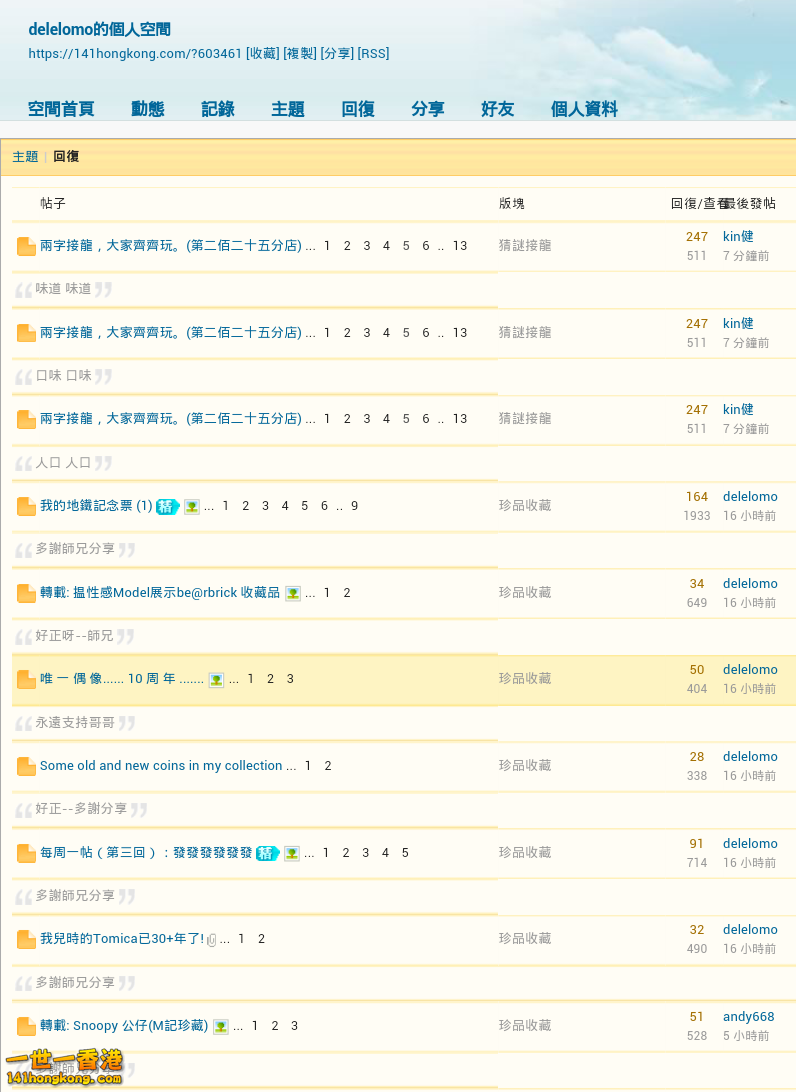Open Some old and new coins thread

tap(161, 765)
